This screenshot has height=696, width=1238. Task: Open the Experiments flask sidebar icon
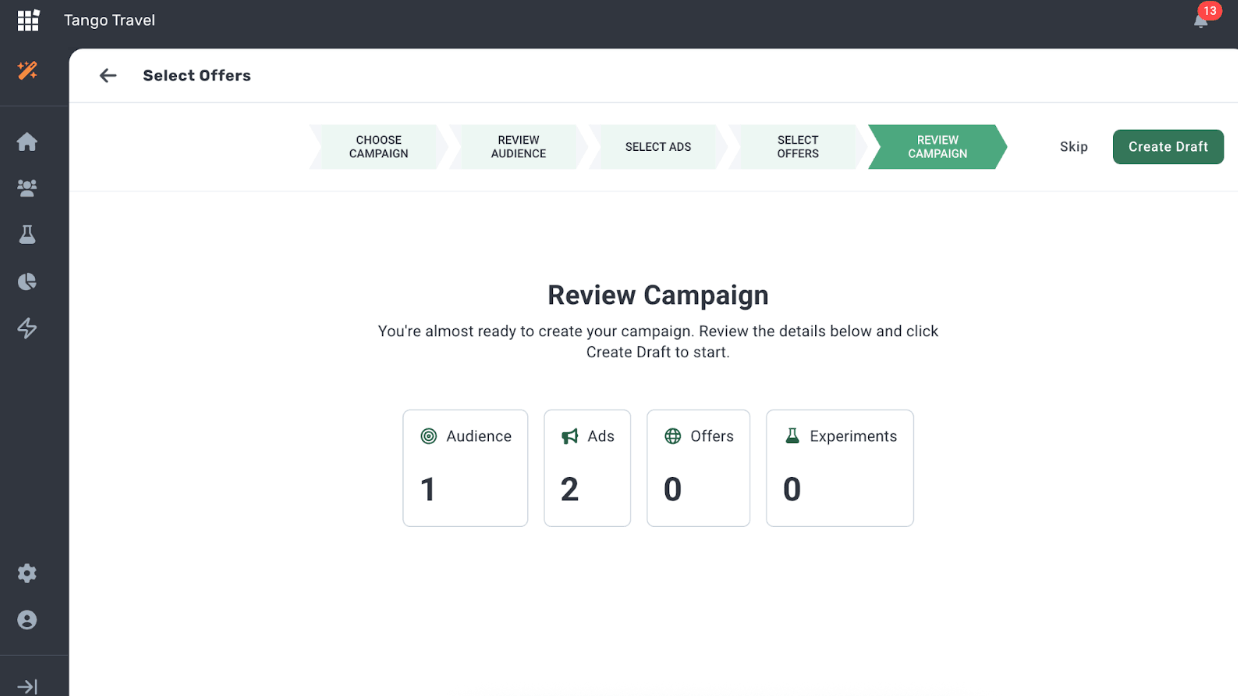pos(27,234)
